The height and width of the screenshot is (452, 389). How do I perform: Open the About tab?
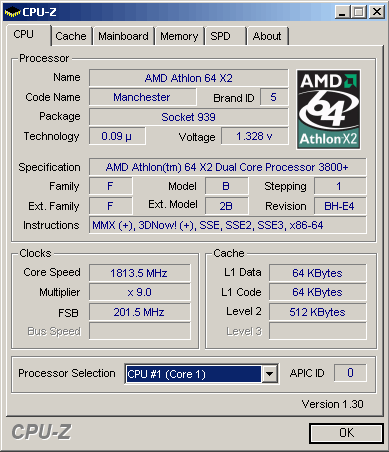tap(267, 36)
